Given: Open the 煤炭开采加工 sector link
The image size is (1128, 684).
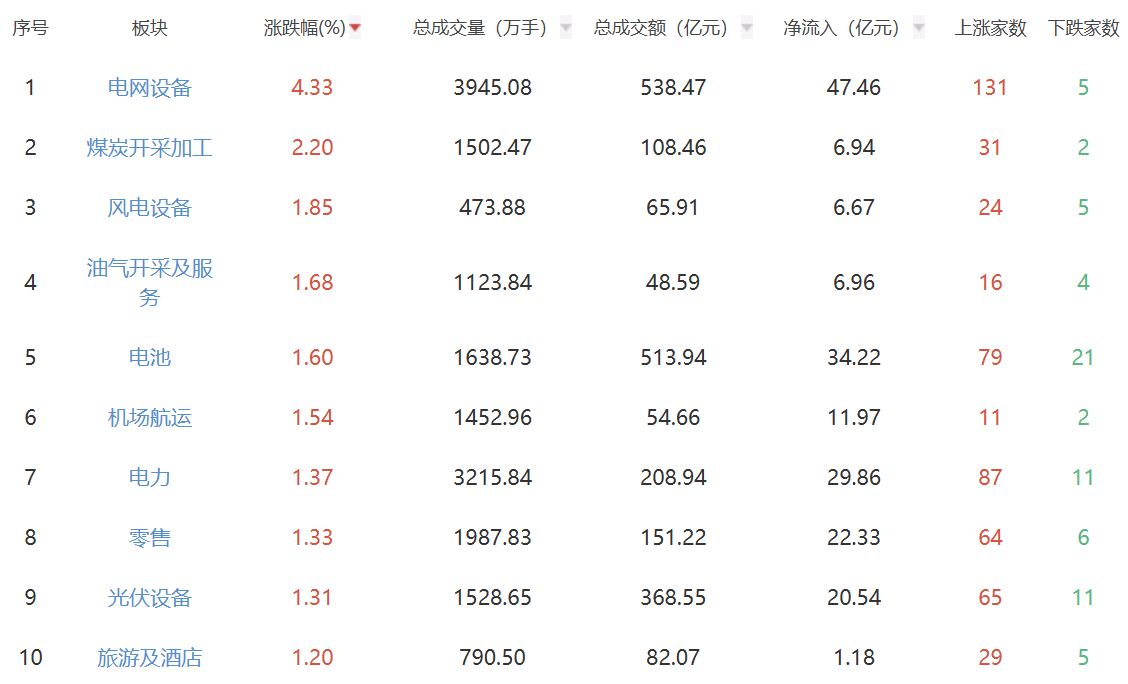Looking at the screenshot, I should [150, 148].
